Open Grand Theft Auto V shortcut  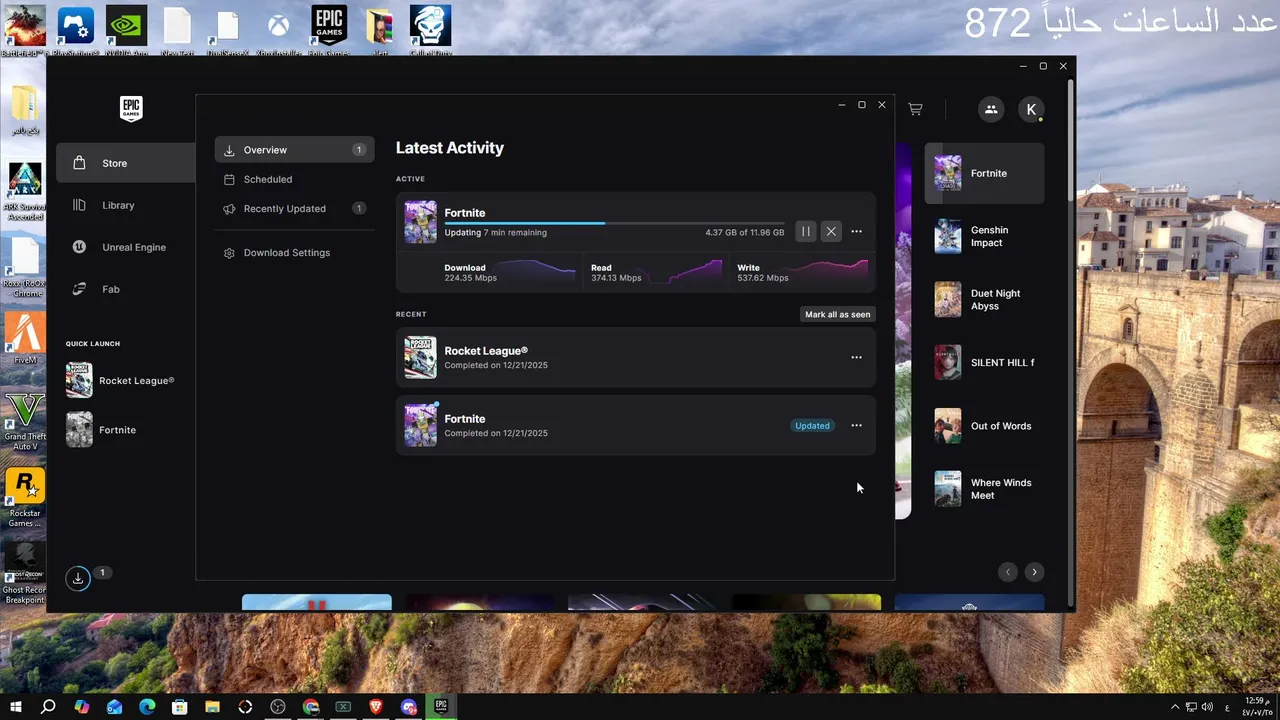[24, 421]
